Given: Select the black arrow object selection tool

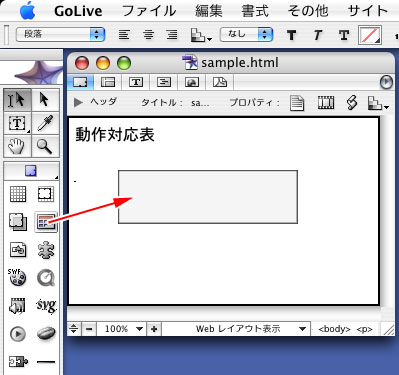Looking at the screenshot, I should pyautogui.click(x=44, y=100).
